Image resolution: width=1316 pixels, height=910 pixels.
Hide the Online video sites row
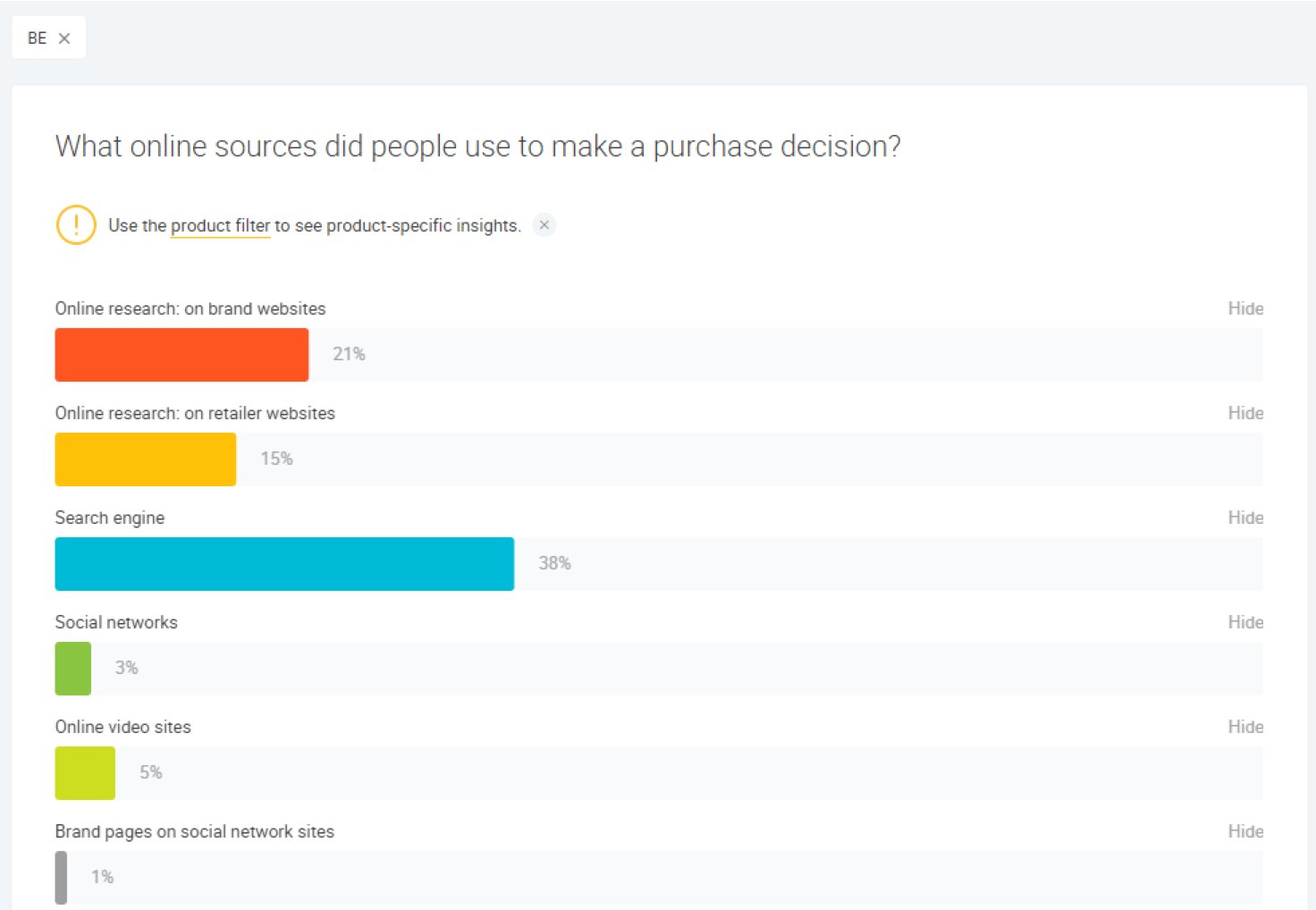1244,727
